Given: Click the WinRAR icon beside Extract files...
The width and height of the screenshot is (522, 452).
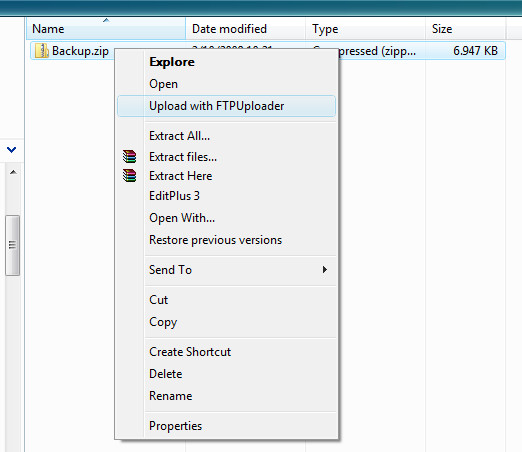Looking at the screenshot, I should 129,156.
